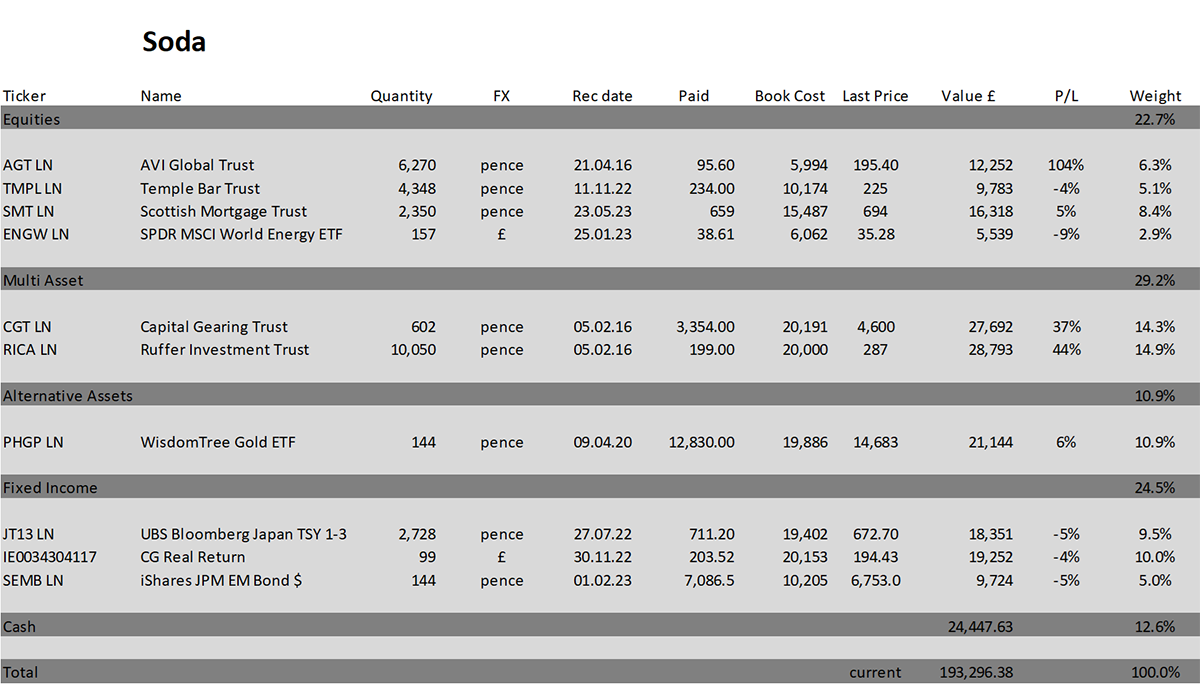Viewport: 1200px width, 684px height.
Task: Click 'UBS Bloomberg Japan TSY 1-3'
Action: [x=243, y=535]
